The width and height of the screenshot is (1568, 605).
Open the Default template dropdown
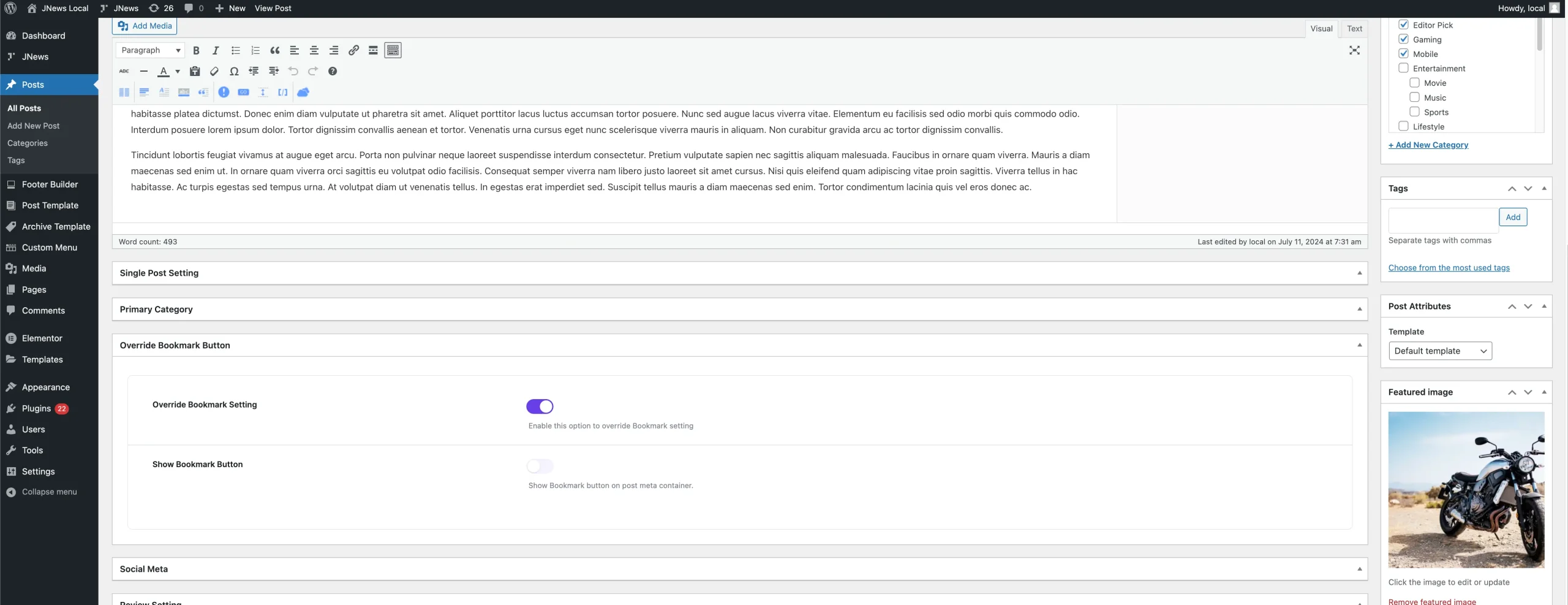[1440, 351]
